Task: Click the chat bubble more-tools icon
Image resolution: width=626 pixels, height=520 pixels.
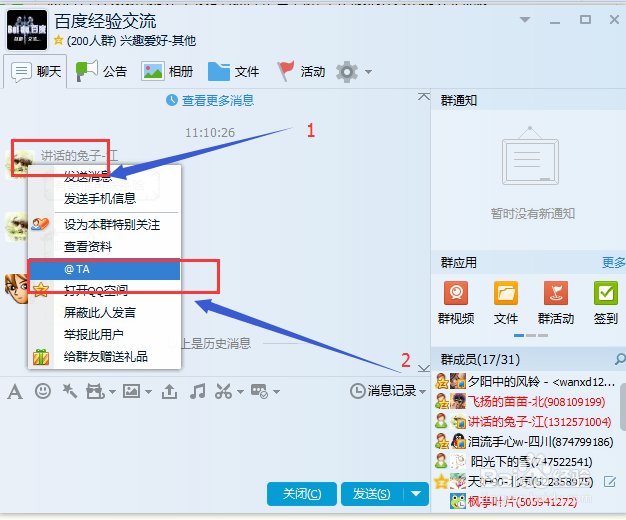Action: (260, 391)
